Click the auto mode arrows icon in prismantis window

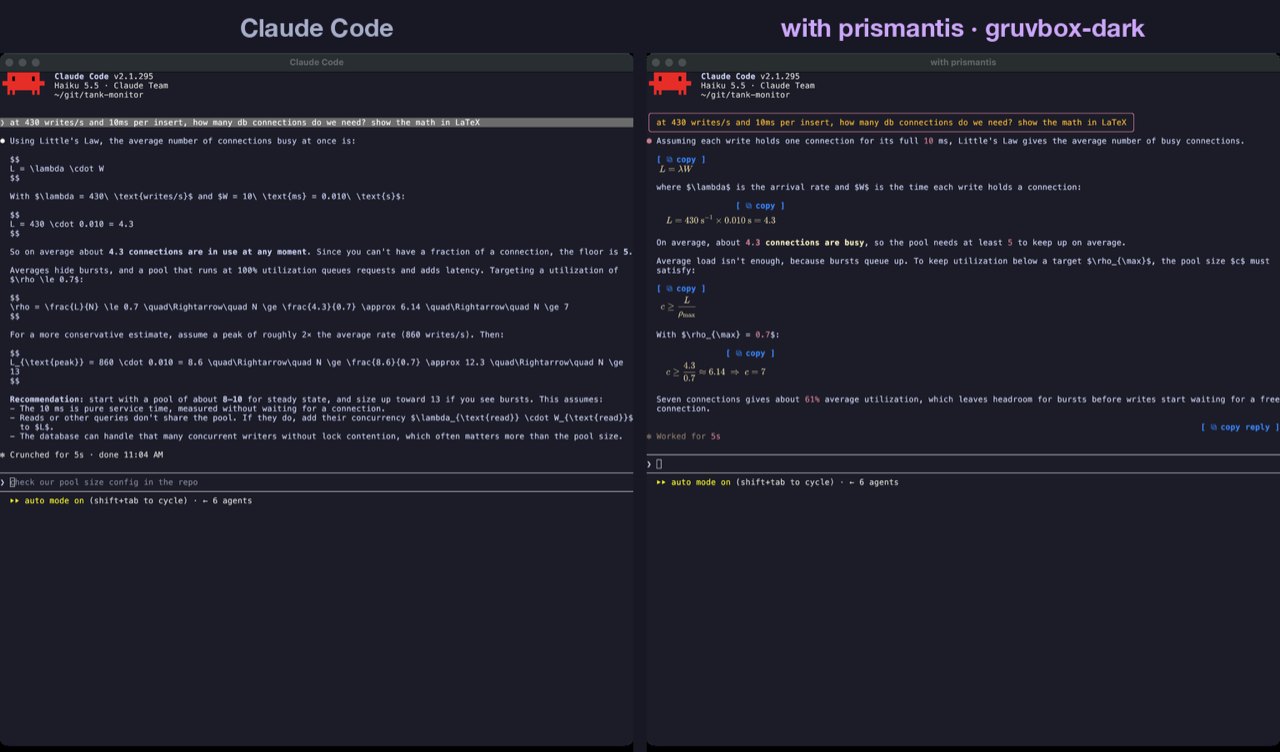click(x=661, y=482)
